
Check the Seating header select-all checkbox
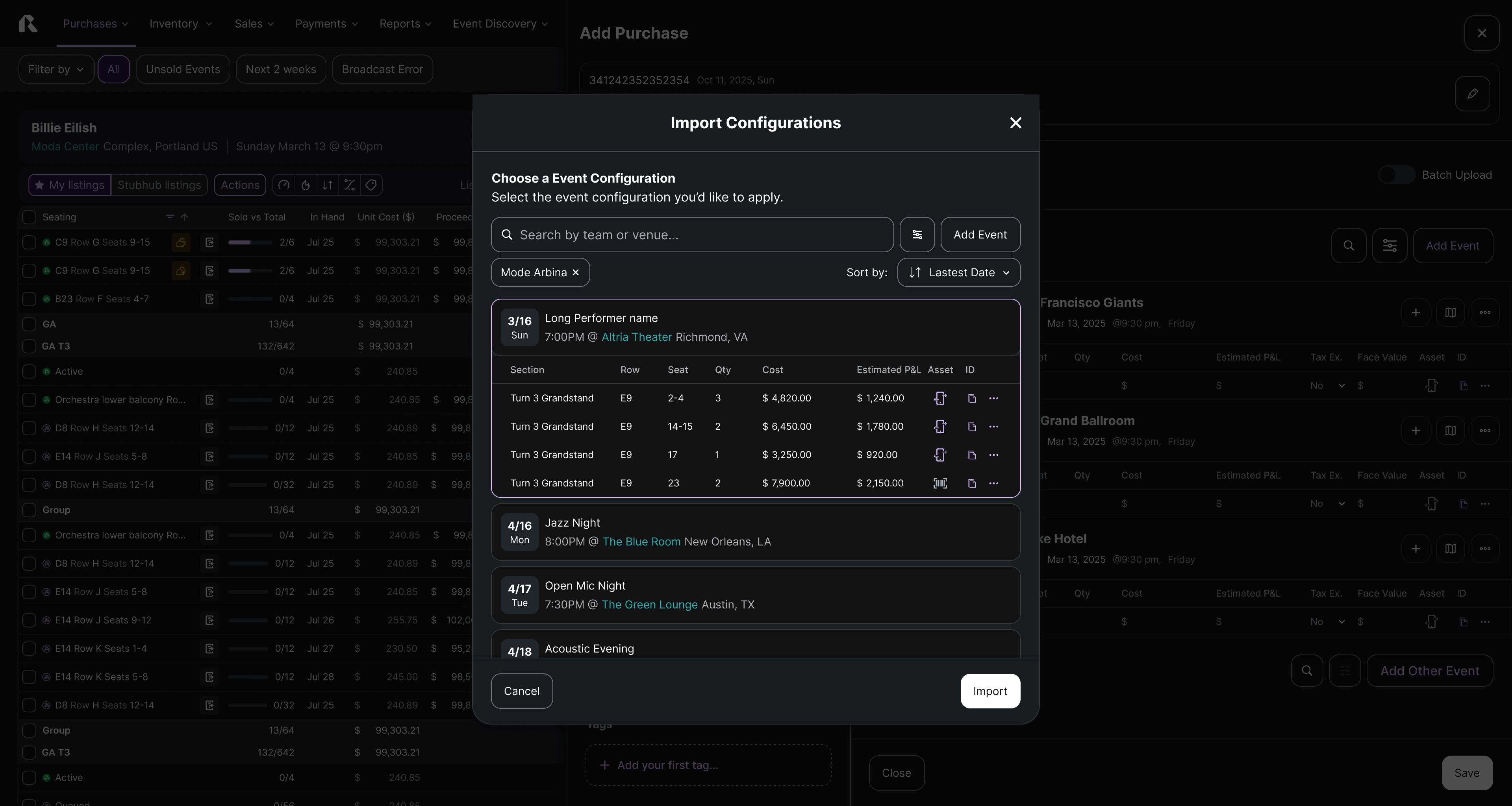pyautogui.click(x=29, y=217)
